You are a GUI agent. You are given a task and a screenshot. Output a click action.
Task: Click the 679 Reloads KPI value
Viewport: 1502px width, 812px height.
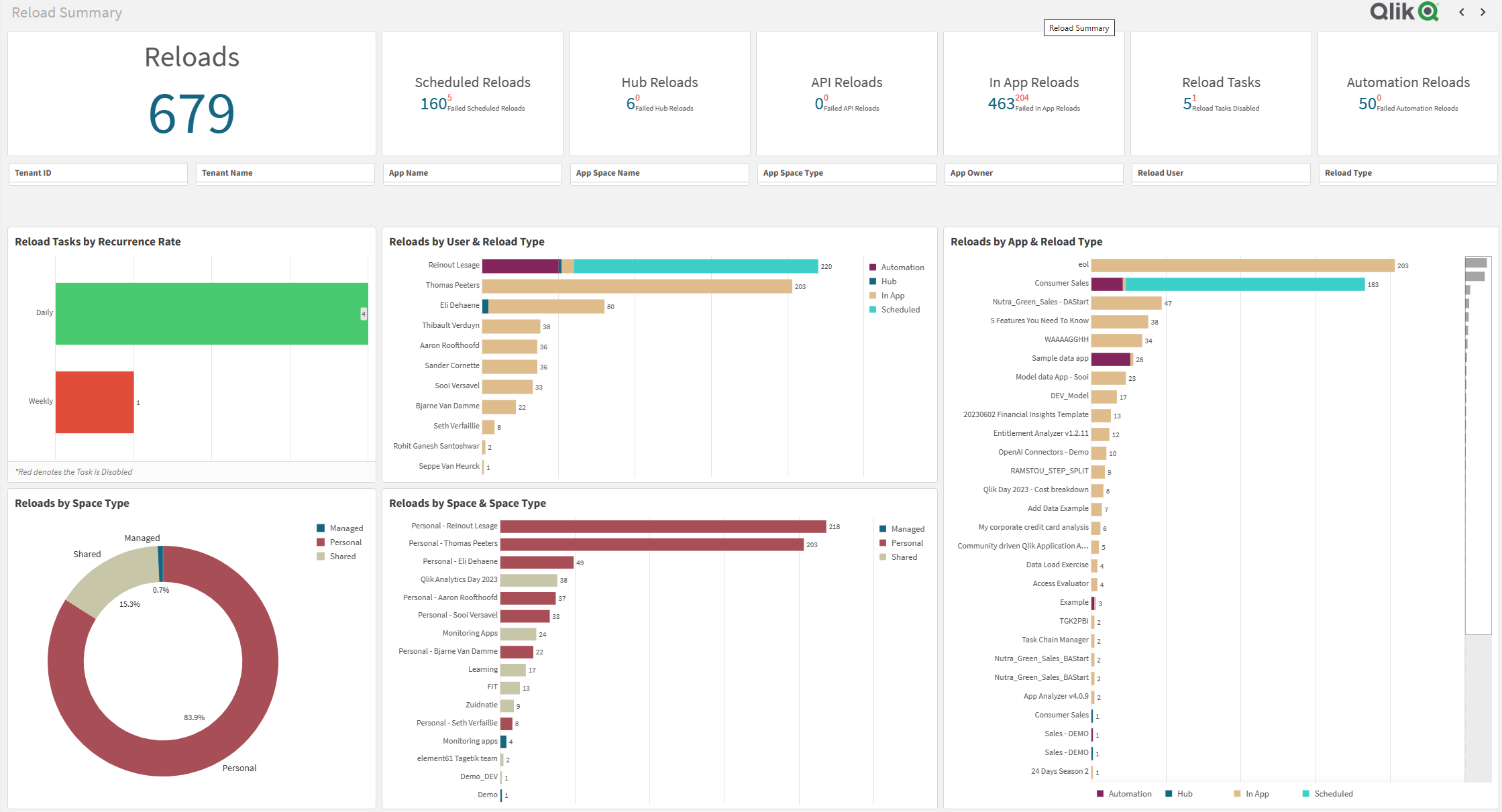(x=191, y=111)
